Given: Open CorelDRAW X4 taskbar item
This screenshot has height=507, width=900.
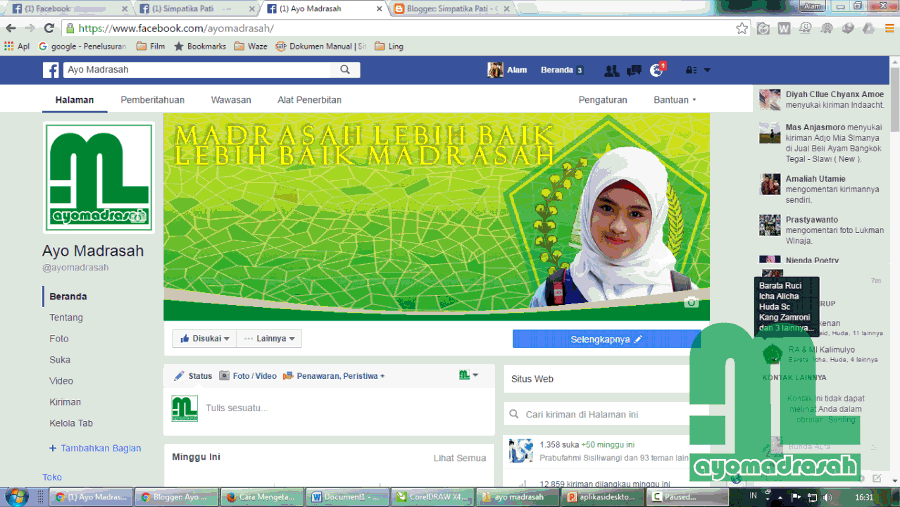Looking at the screenshot, I should tap(433, 497).
